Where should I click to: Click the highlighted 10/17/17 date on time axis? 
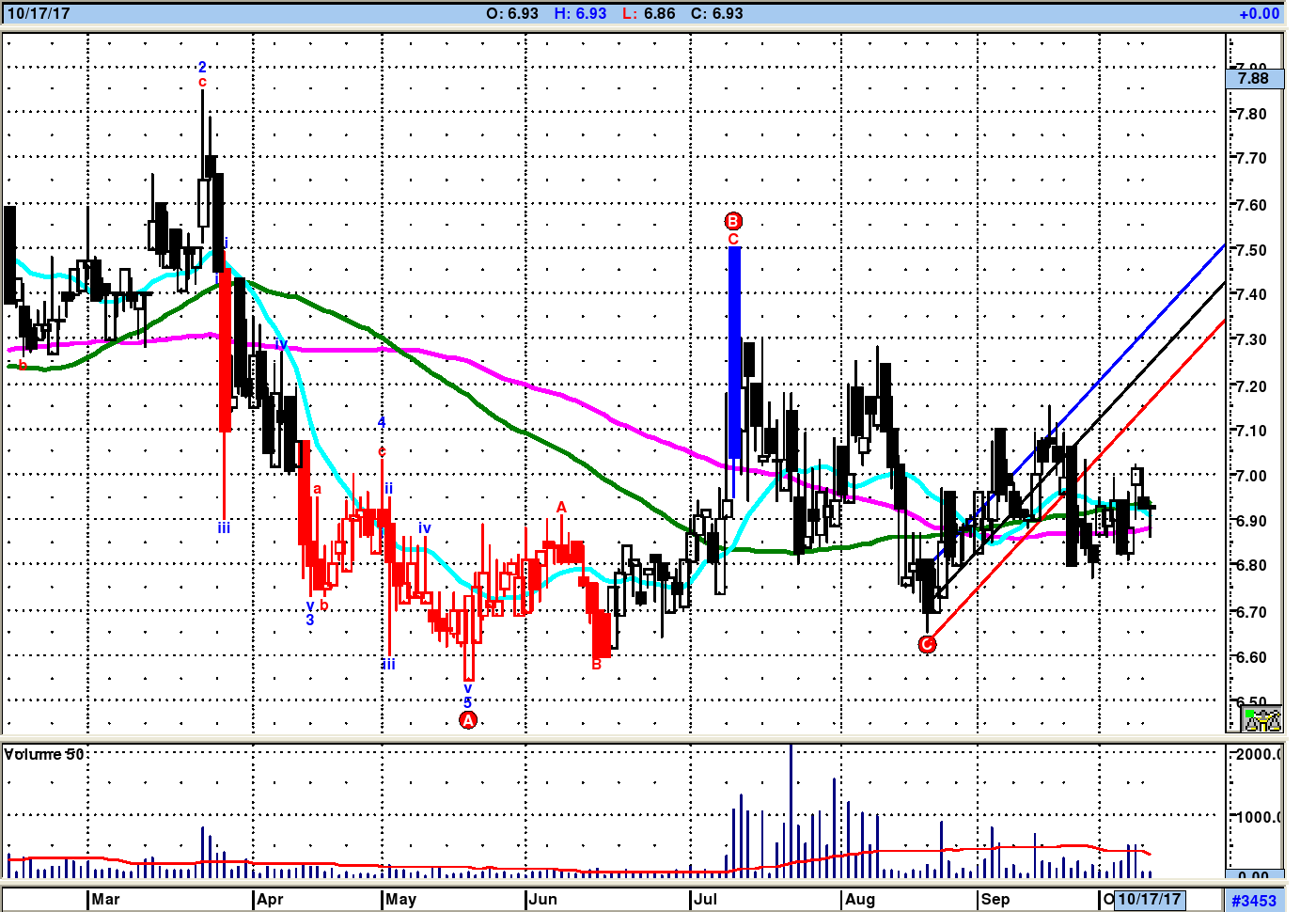[1150, 900]
